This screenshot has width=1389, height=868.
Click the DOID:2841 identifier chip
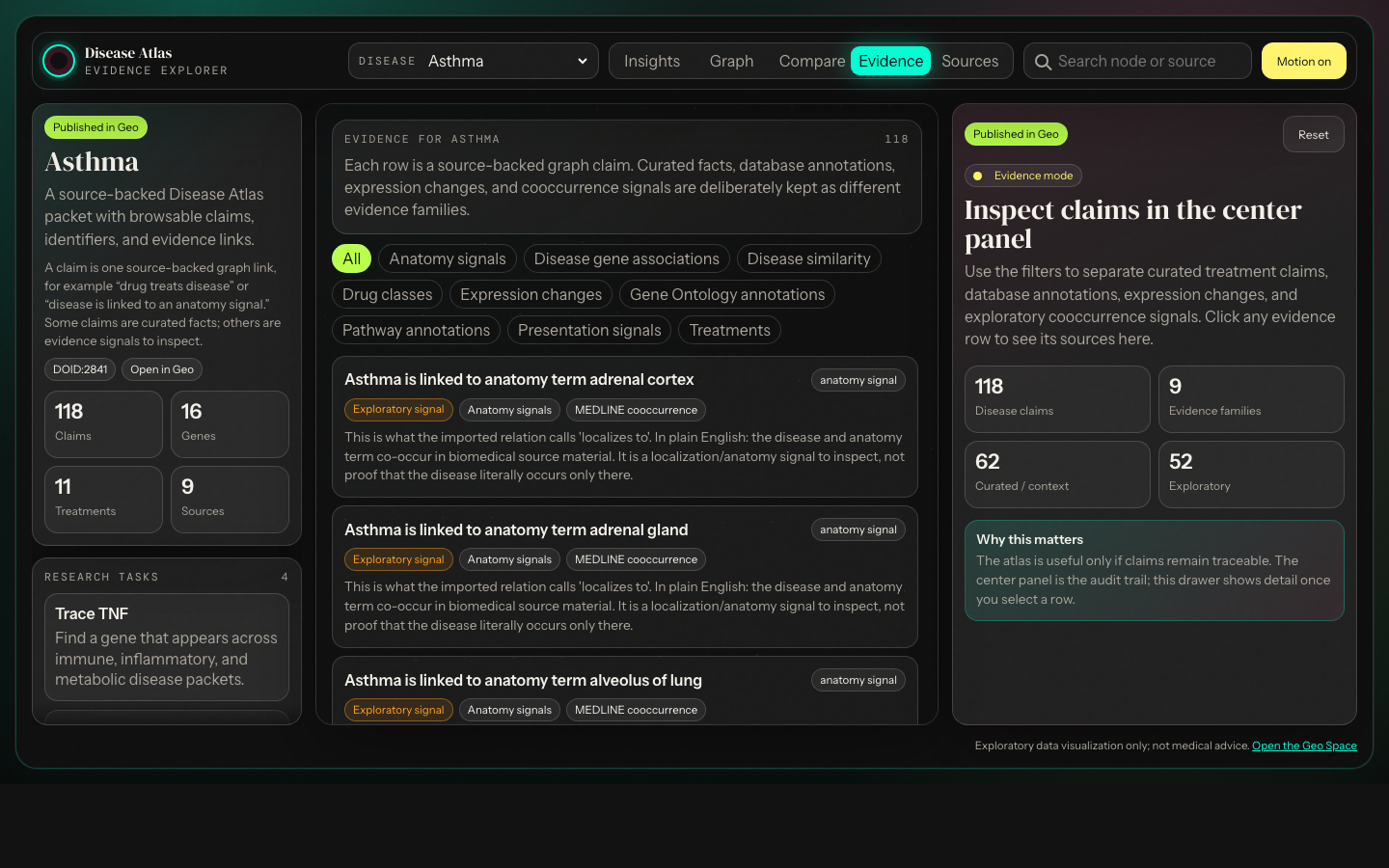pyautogui.click(x=80, y=369)
